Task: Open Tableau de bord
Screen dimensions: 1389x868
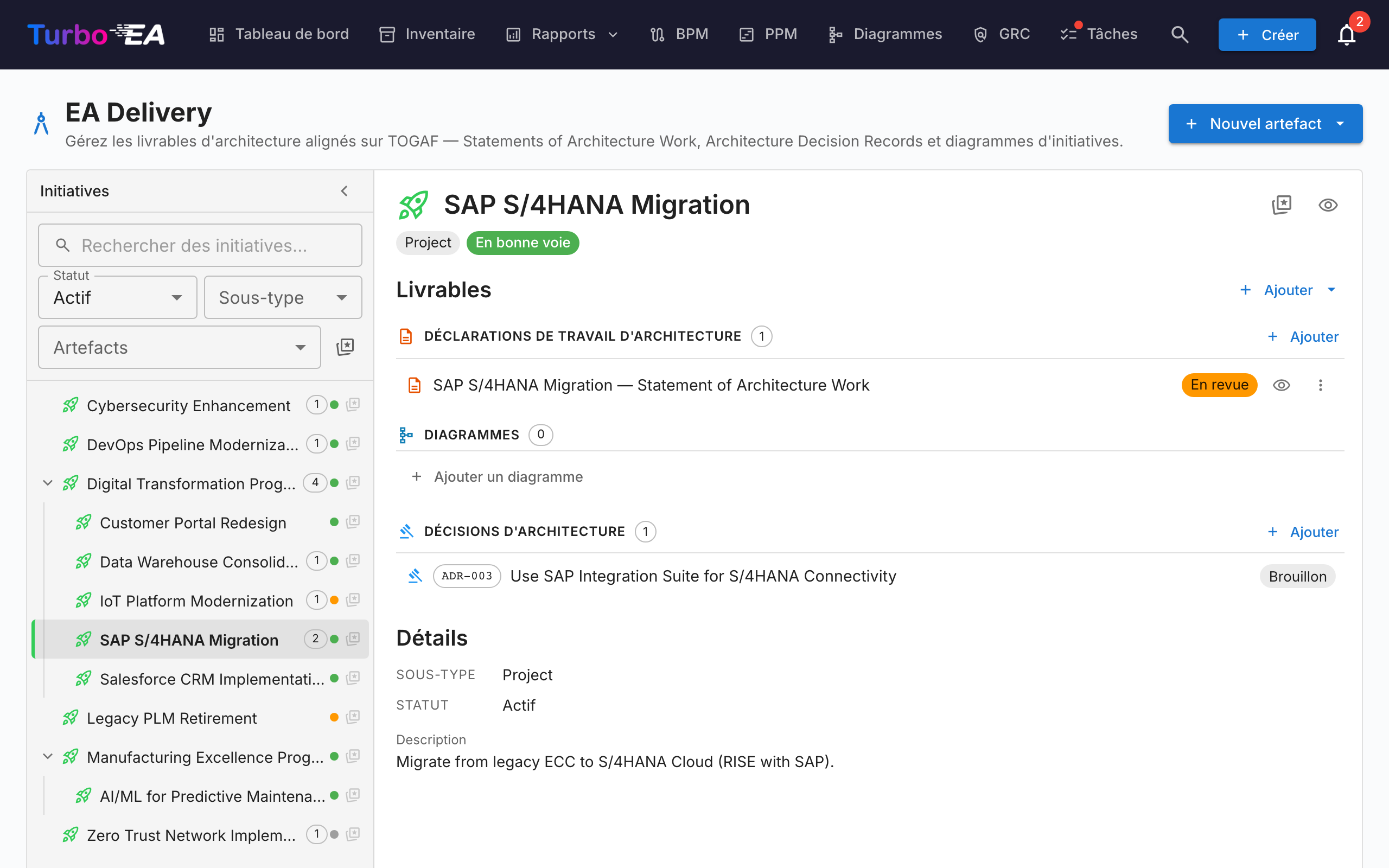Action: [278, 34]
